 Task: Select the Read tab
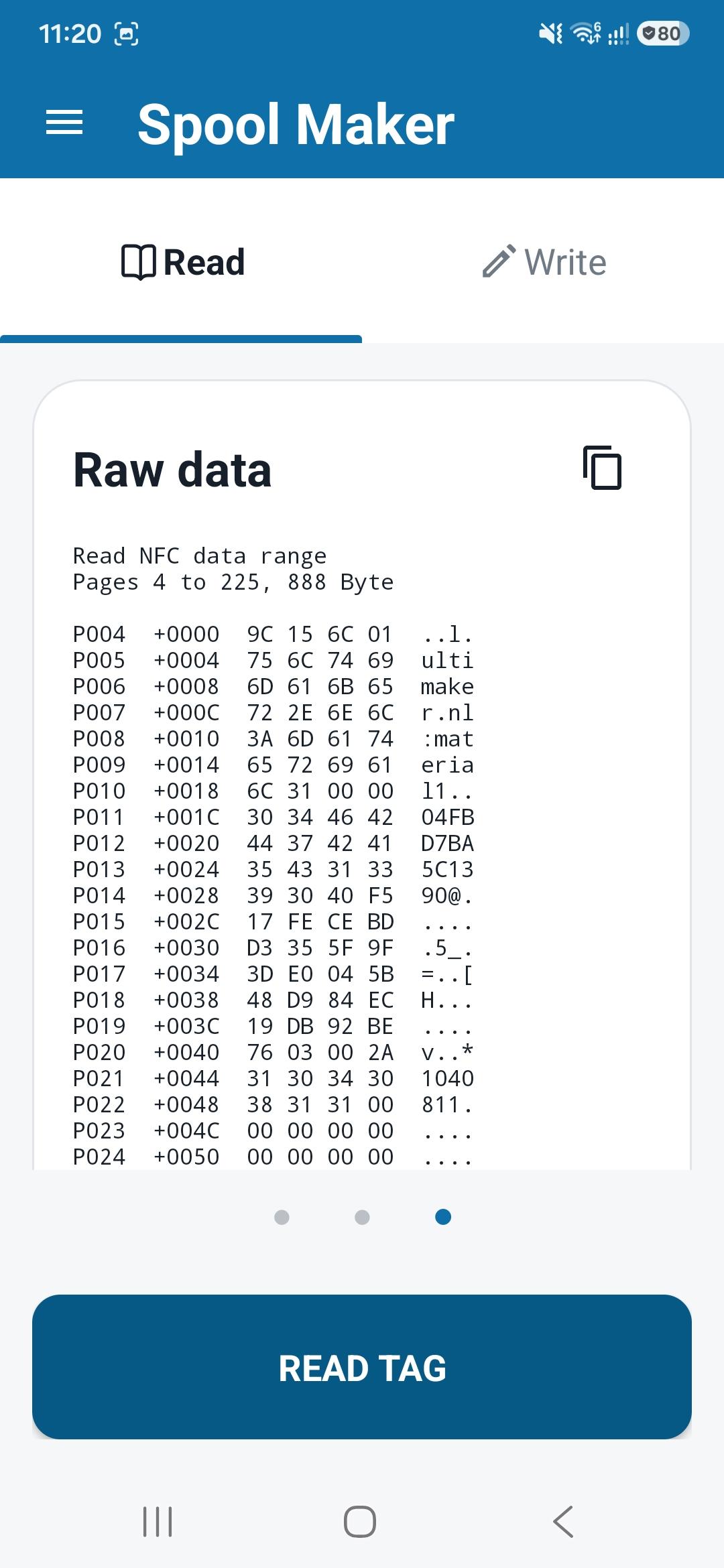point(181,262)
